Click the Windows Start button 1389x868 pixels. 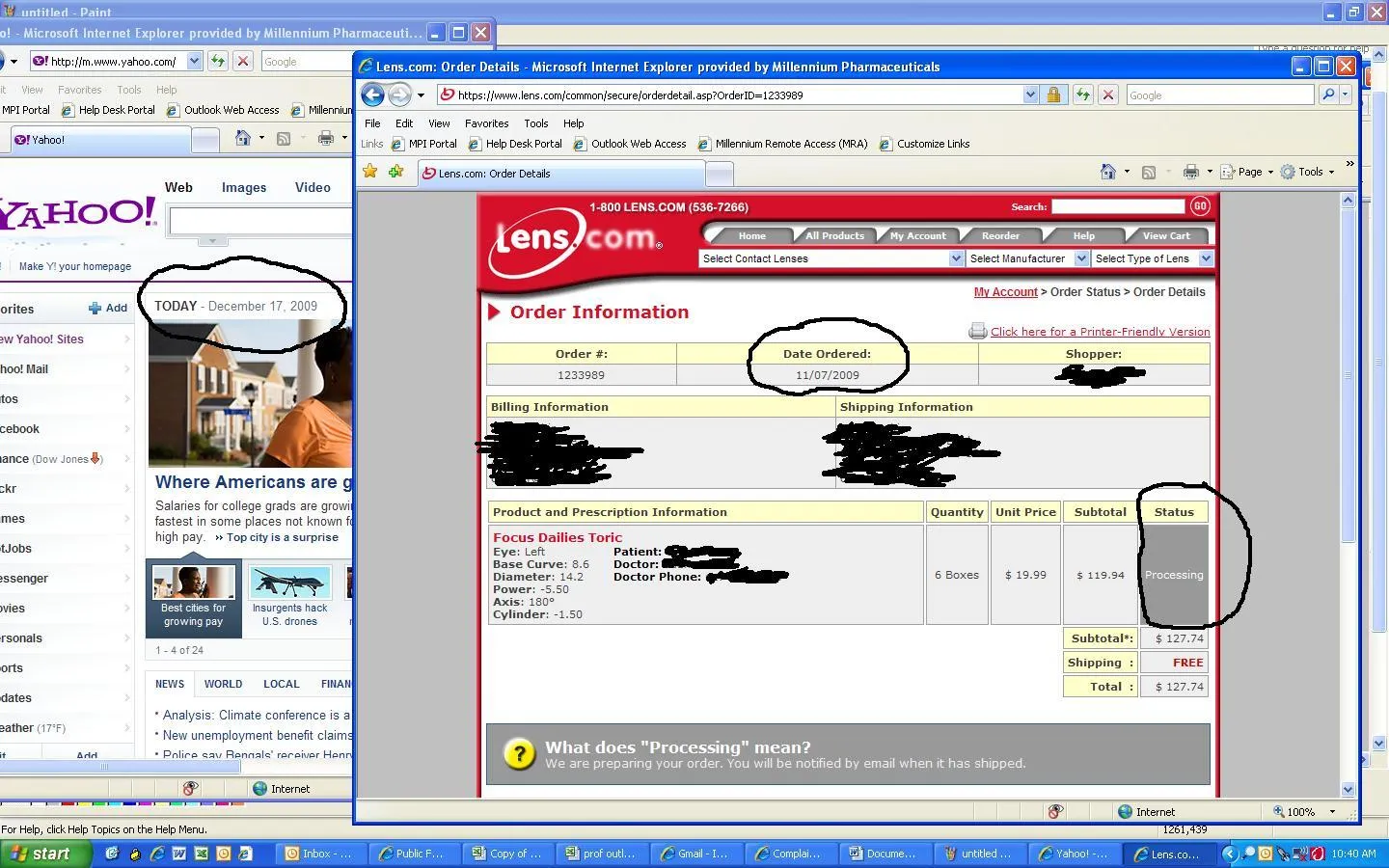click(x=46, y=854)
